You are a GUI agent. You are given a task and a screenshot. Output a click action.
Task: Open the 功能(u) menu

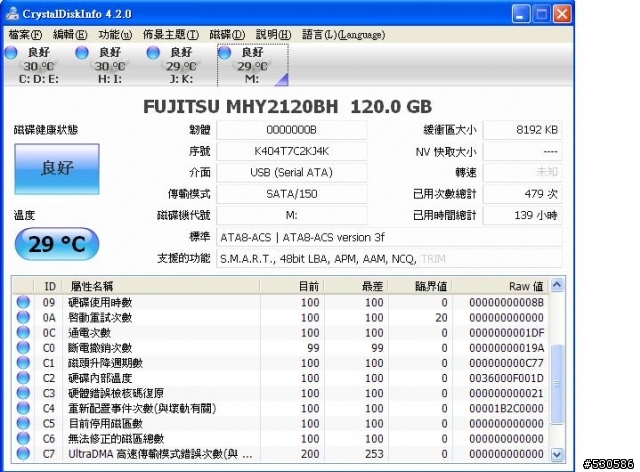115,35
